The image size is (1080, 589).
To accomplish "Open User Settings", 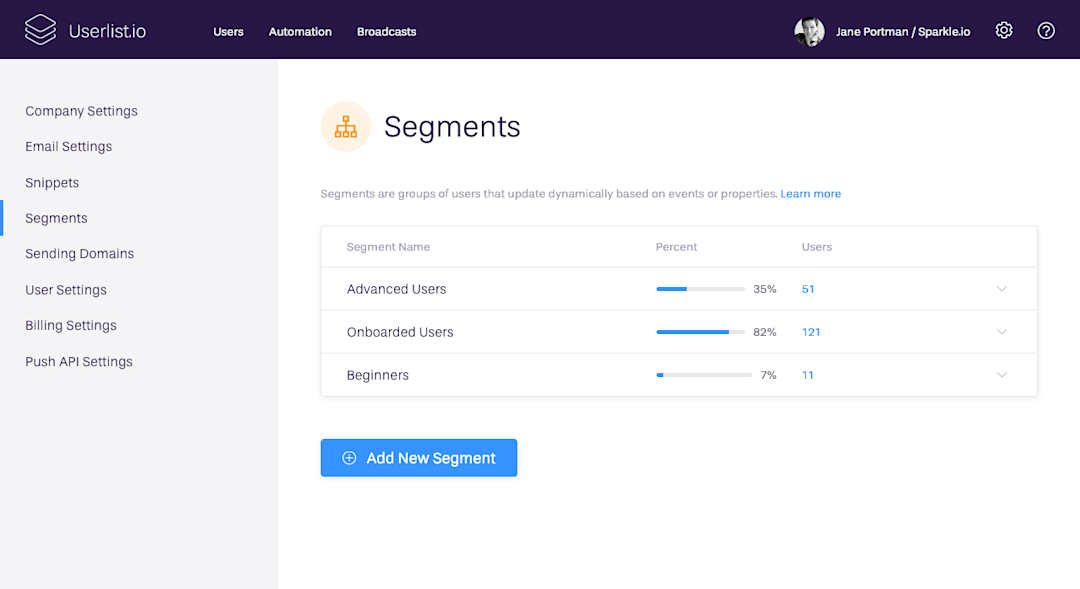I will [x=65, y=289].
